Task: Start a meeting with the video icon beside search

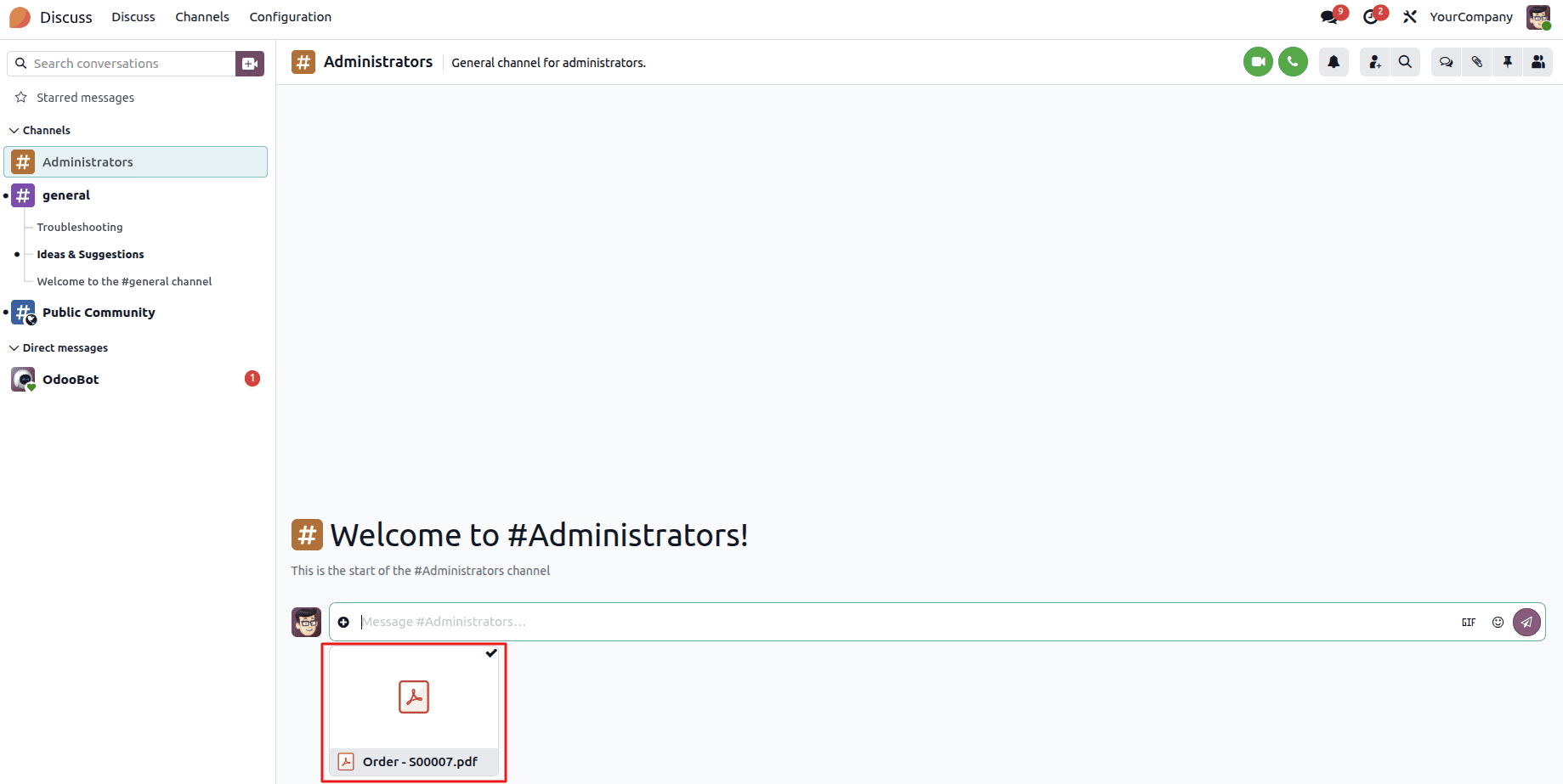Action: click(x=250, y=64)
